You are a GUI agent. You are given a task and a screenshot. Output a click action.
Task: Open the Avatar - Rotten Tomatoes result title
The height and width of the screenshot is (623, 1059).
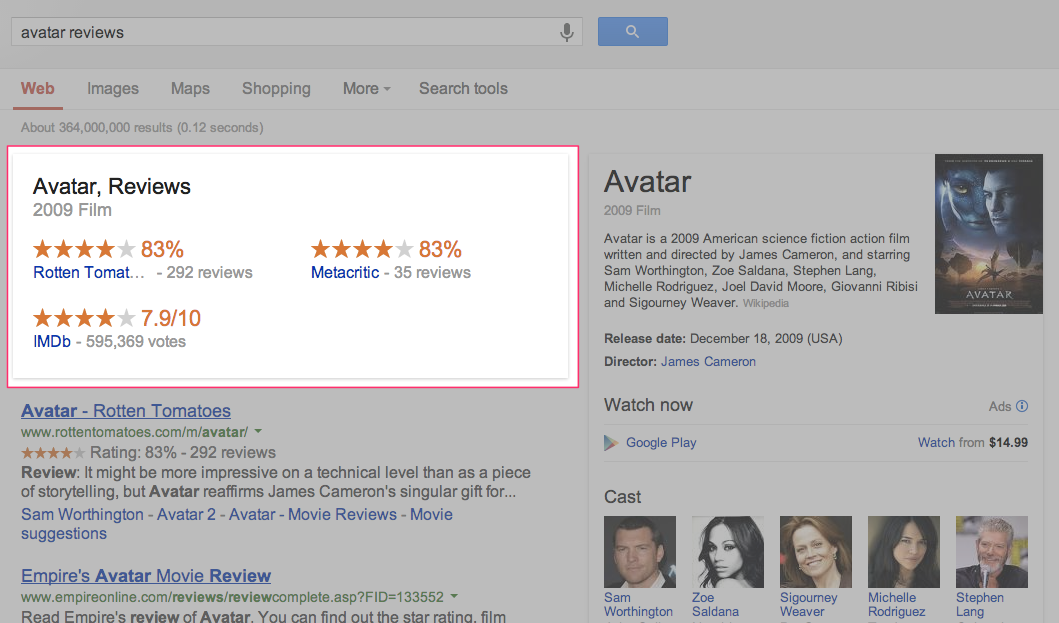coord(126,411)
